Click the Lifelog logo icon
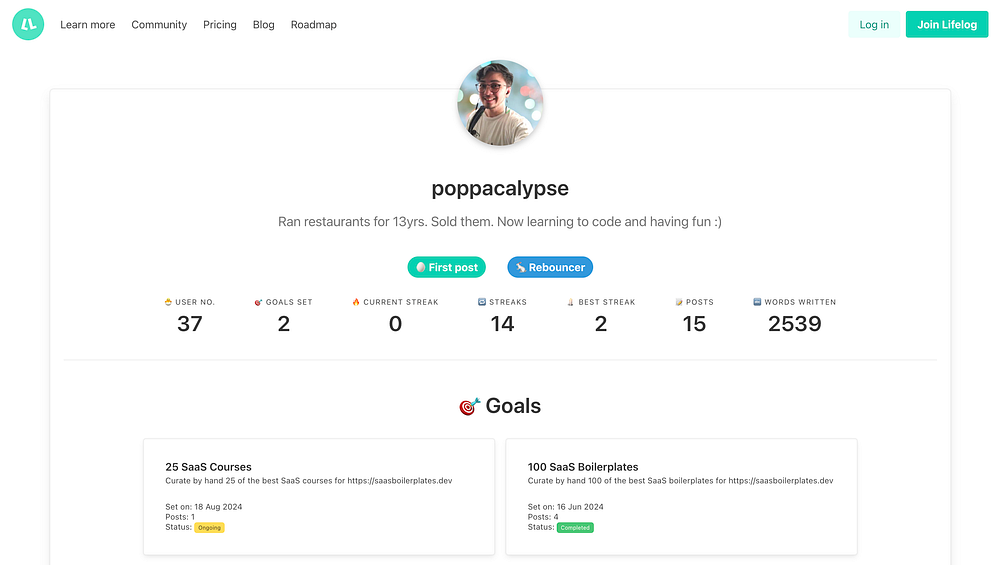Viewport: 1000px width, 565px height. (28, 24)
